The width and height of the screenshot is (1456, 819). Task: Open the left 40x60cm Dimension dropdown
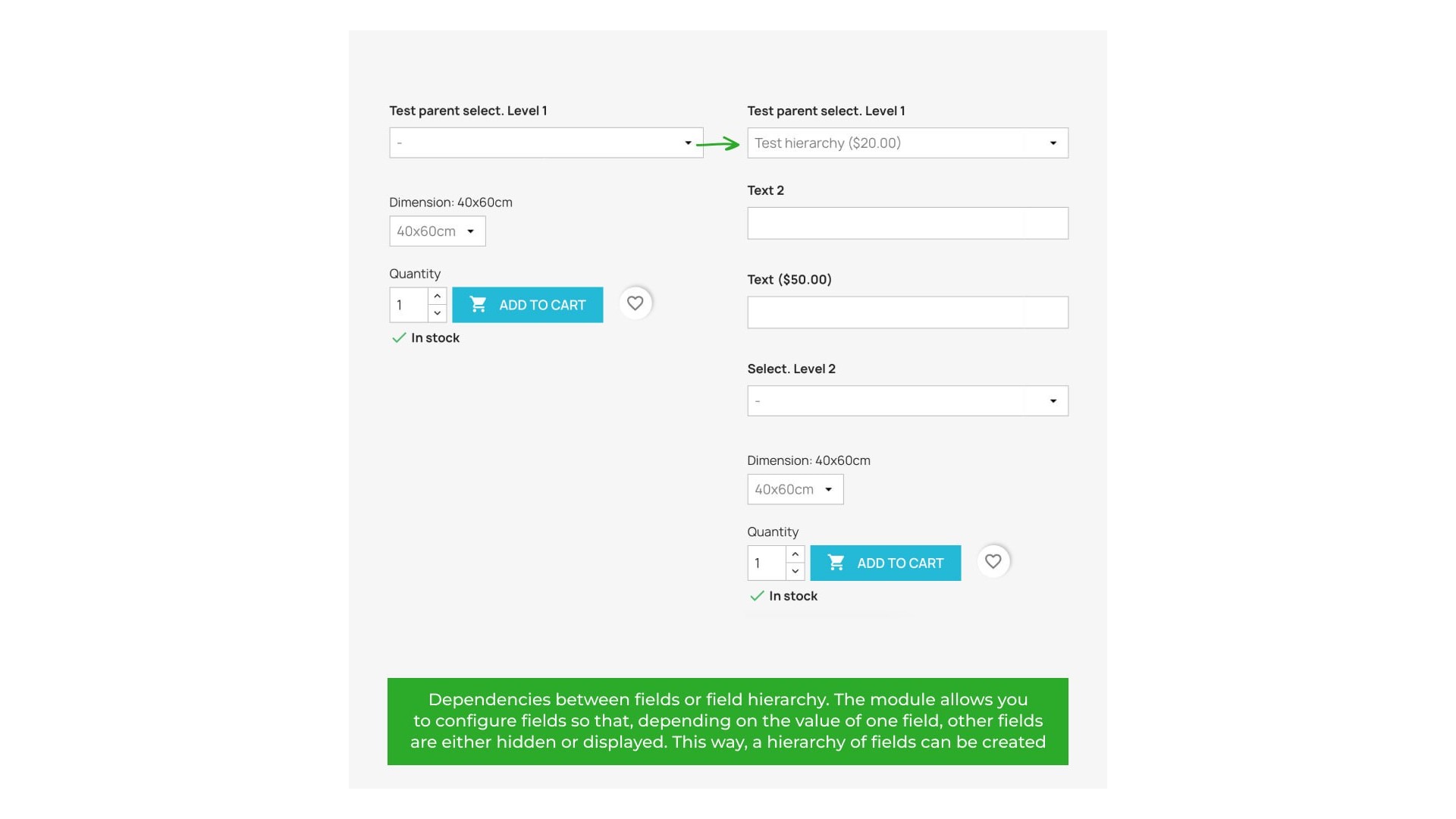point(437,231)
